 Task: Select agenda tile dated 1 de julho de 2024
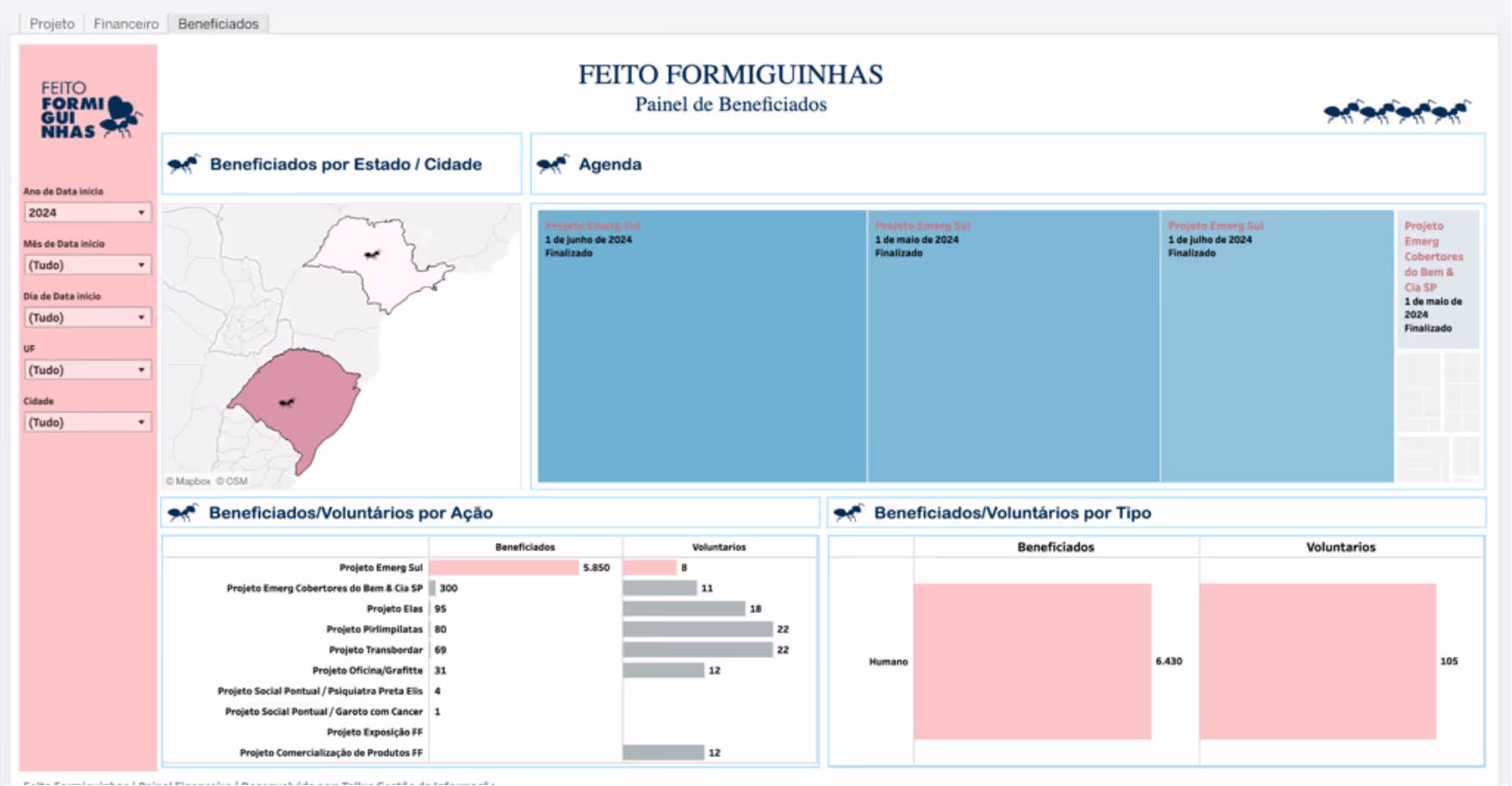[x=1277, y=346]
